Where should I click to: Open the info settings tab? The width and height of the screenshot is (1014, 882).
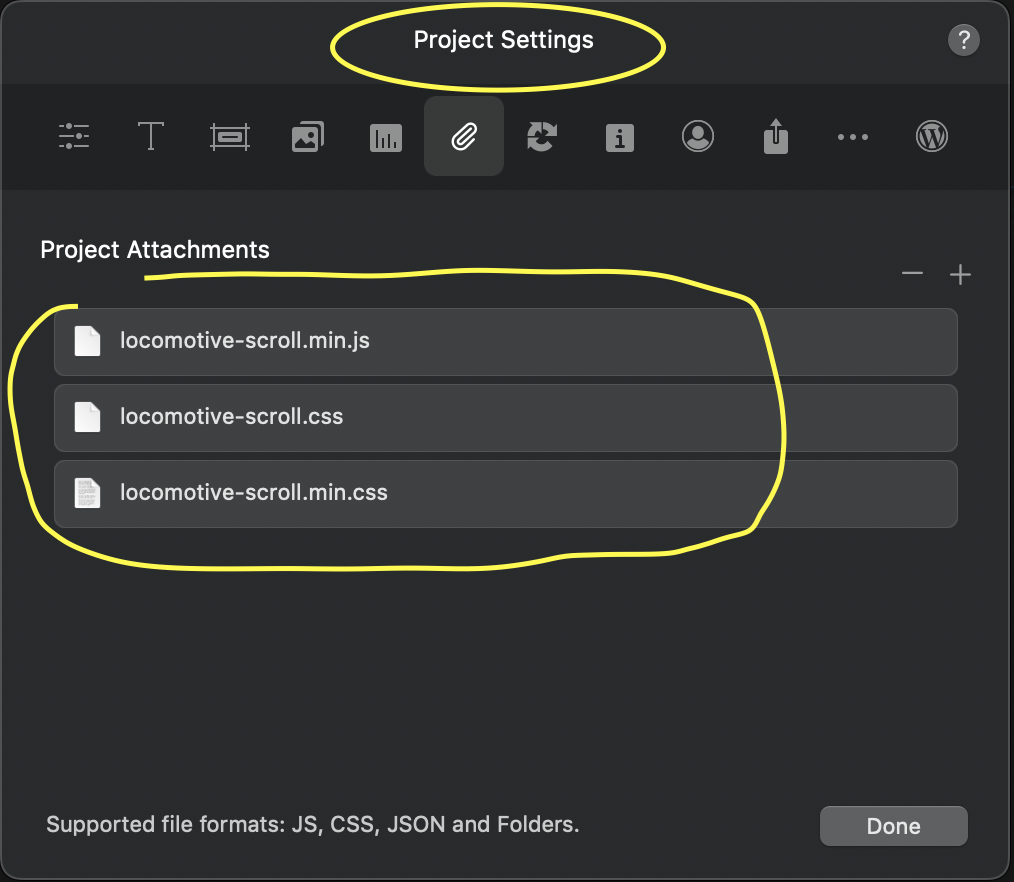[x=619, y=137]
